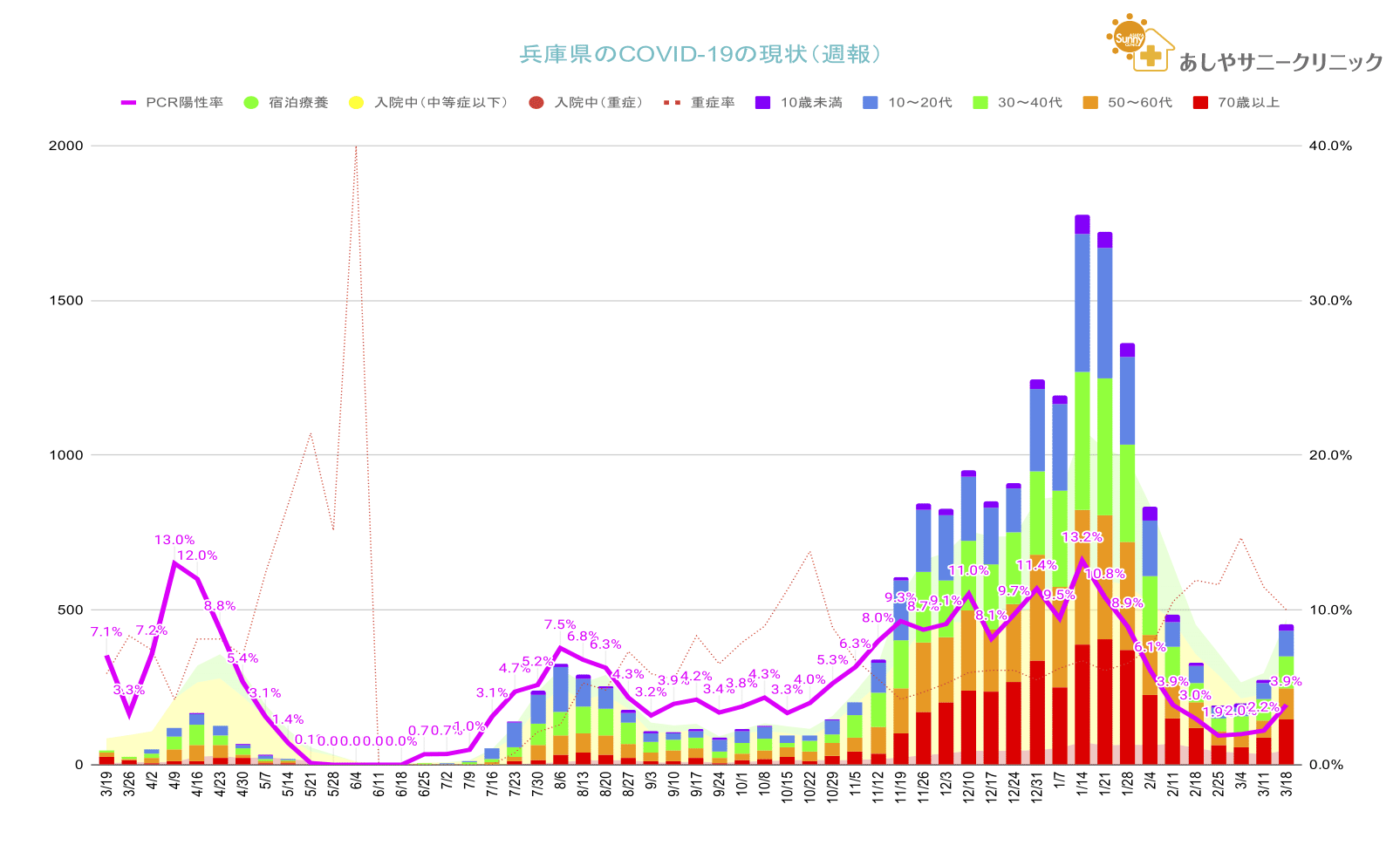The width and height of the screenshot is (1400, 845).
Task: Click the orange plus house icon
Action: pyautogui.click(x=1152, y=54)
